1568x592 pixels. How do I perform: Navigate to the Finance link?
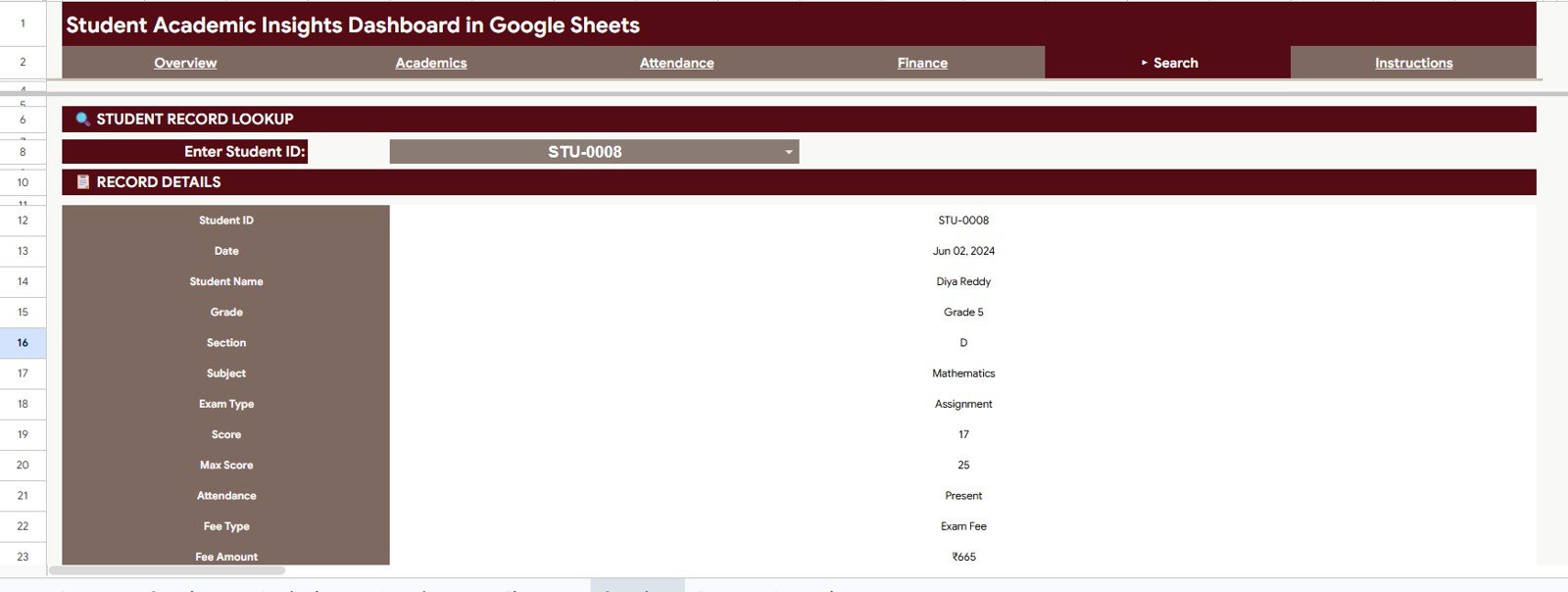tap(922, 63)
